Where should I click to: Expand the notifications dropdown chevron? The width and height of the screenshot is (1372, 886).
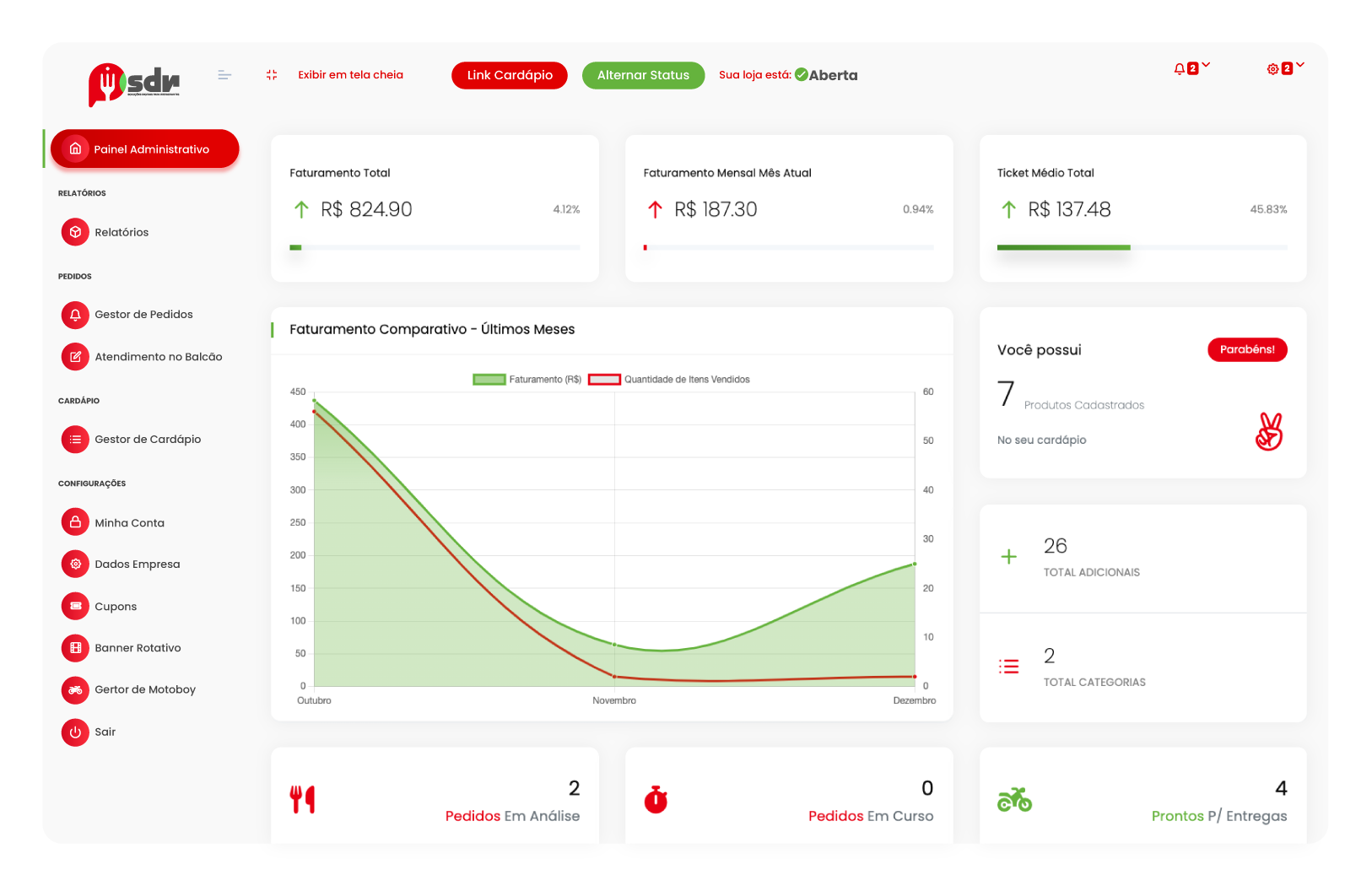pyautogui.click(x=1206, y=65)
